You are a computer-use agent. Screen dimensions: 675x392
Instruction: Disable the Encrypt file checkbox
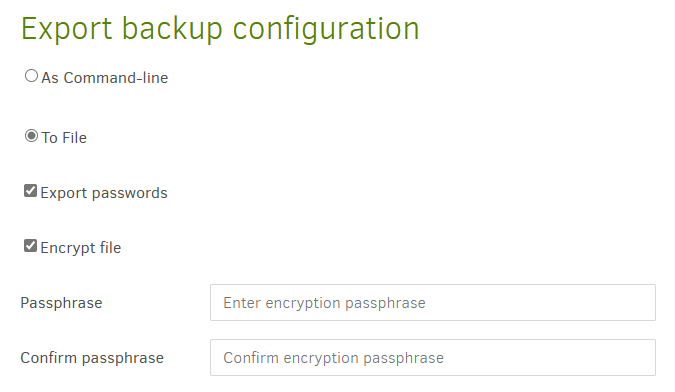(30, 246)
